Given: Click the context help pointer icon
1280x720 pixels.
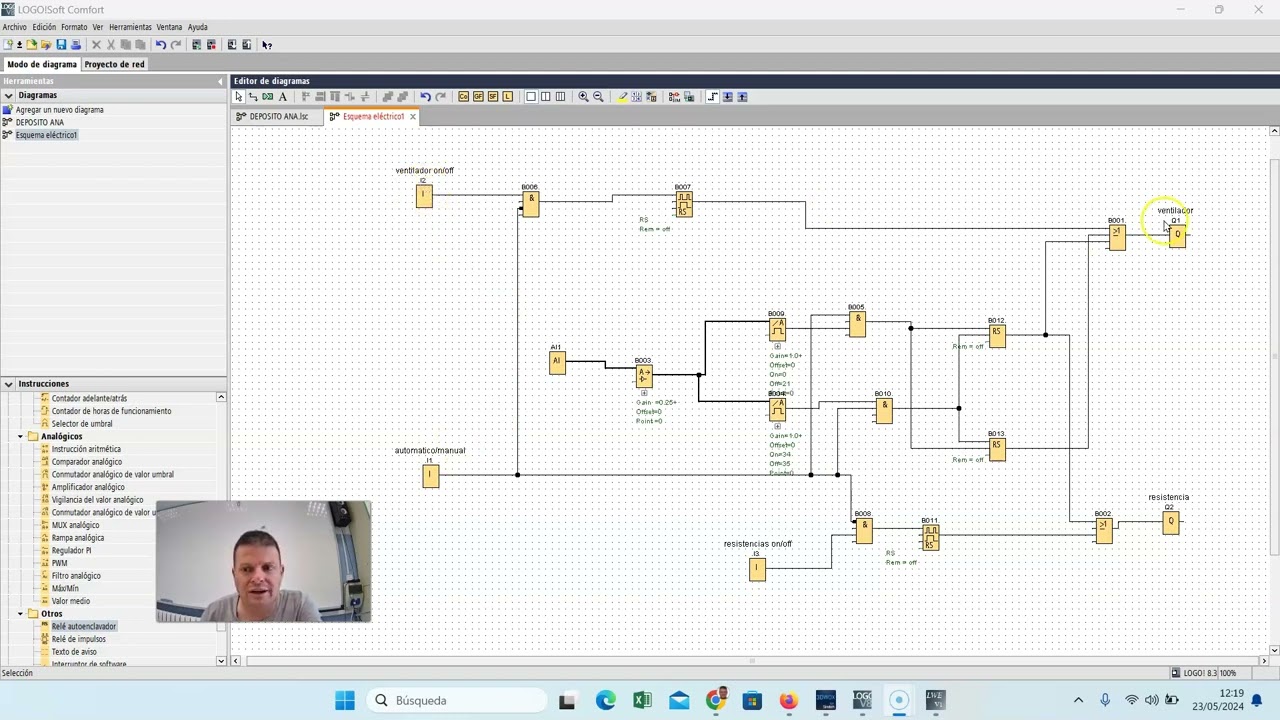Looking at the screenshot, I should point(267,45).
